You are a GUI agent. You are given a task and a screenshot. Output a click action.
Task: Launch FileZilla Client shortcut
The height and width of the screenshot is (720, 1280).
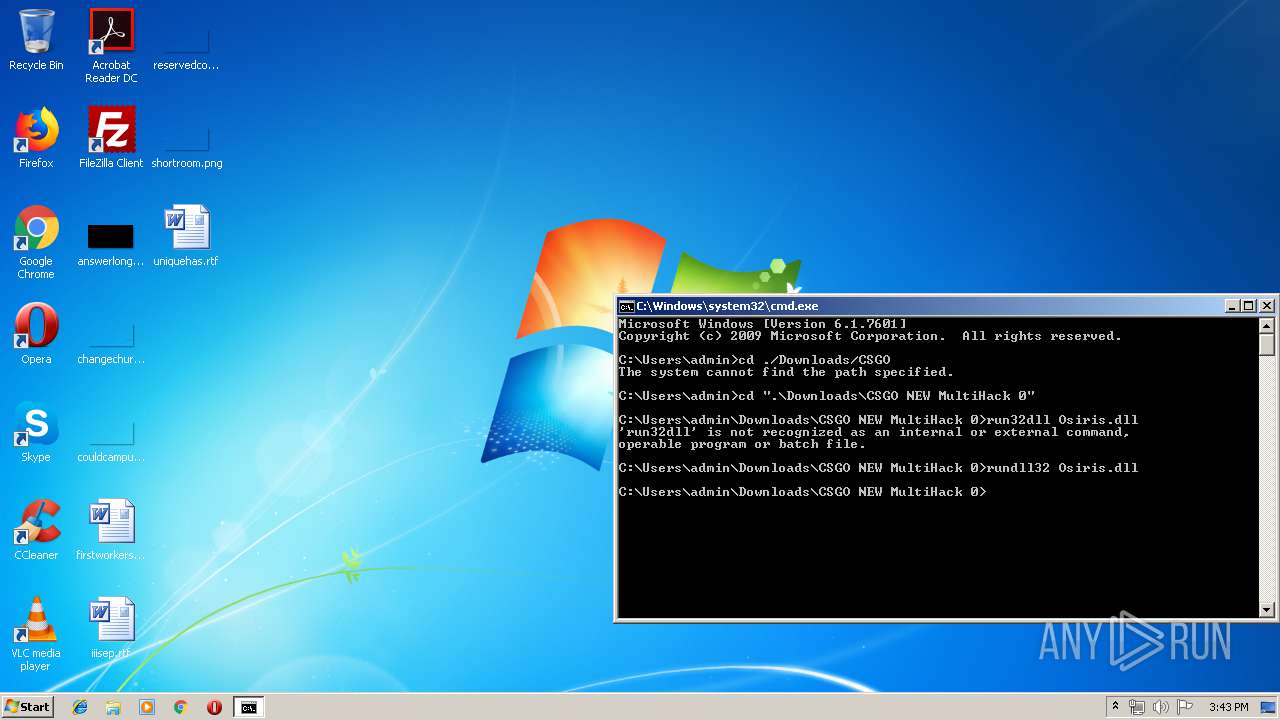pyautogui.click(x=111, y=138)
